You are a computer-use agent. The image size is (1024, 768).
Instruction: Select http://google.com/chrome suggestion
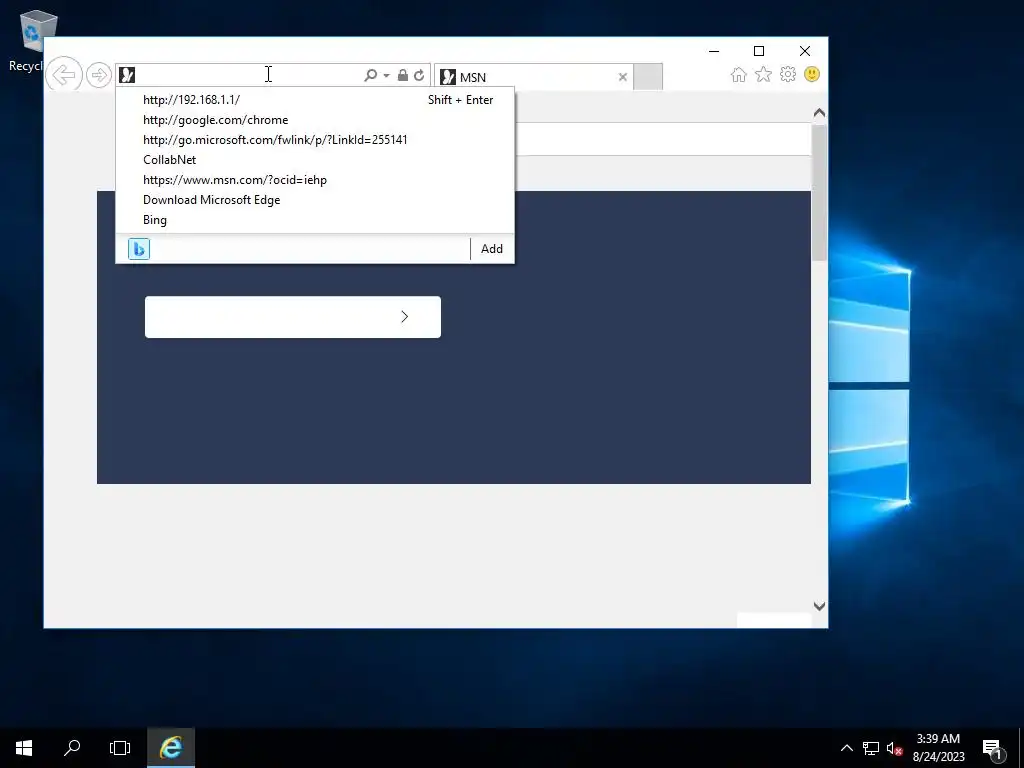[315, 120]
